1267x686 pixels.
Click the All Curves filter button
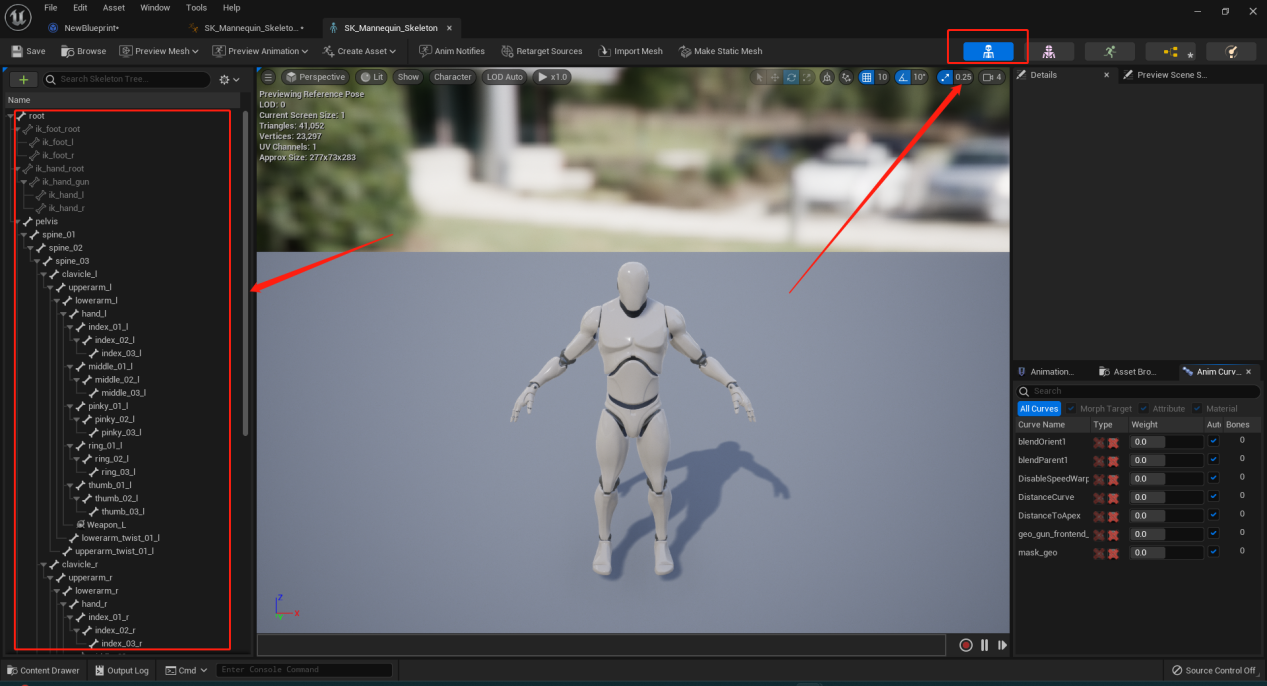pyautogui.click(x=1039, y=408)
